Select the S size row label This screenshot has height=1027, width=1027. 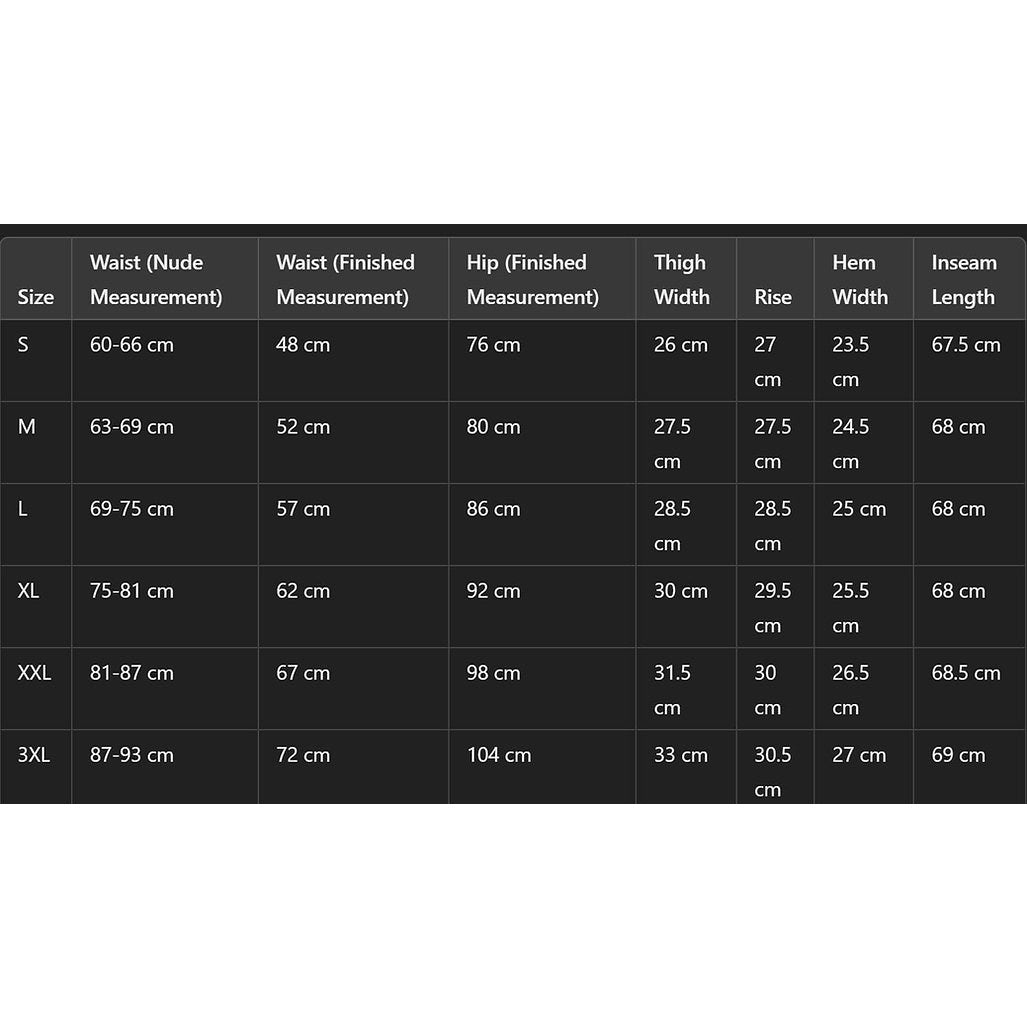coord(23,345)
